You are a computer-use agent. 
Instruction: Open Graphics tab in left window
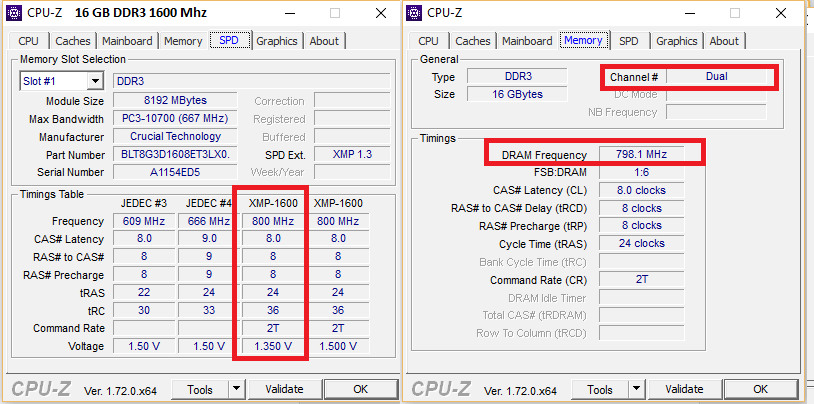click(x=277, y=41)
